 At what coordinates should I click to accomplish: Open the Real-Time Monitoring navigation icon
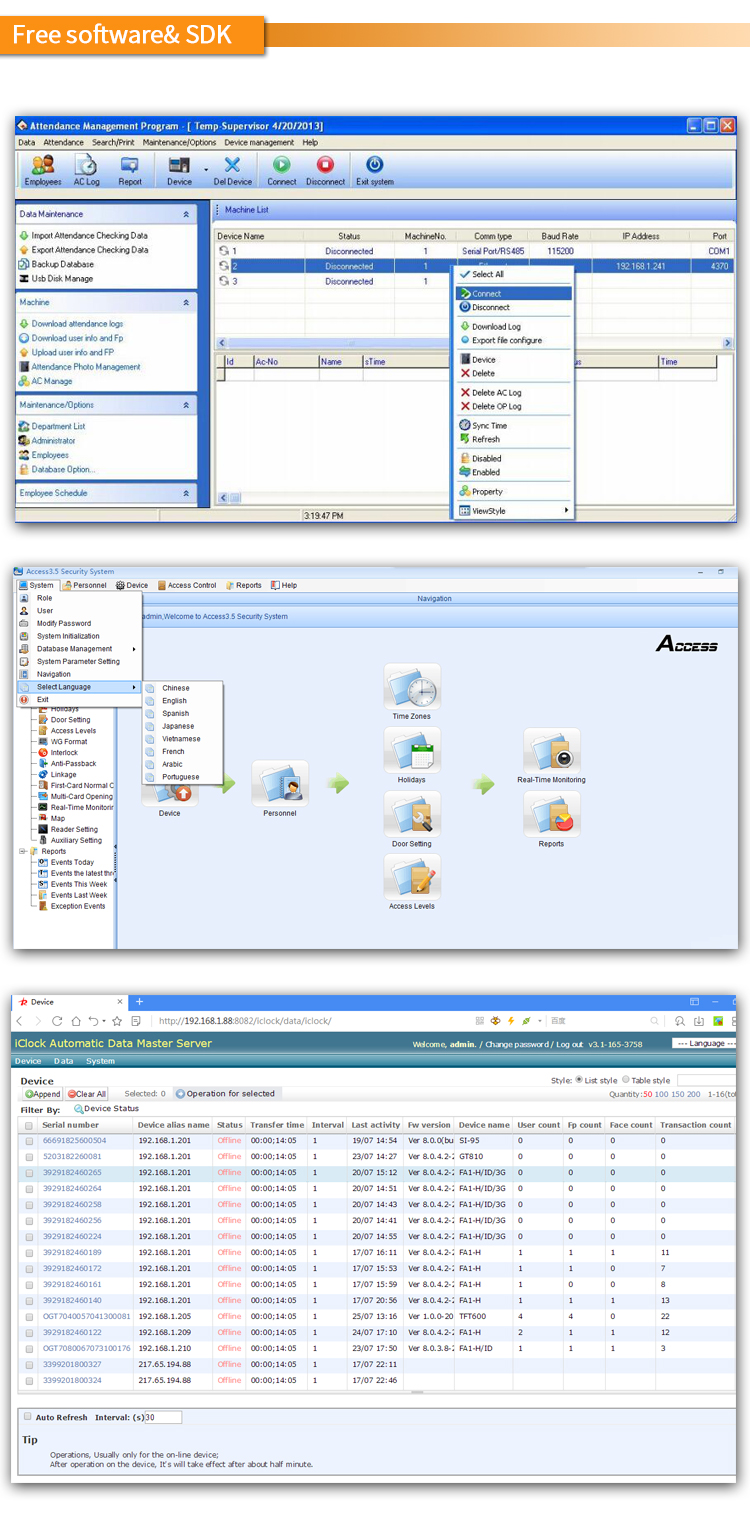point(551,752)
